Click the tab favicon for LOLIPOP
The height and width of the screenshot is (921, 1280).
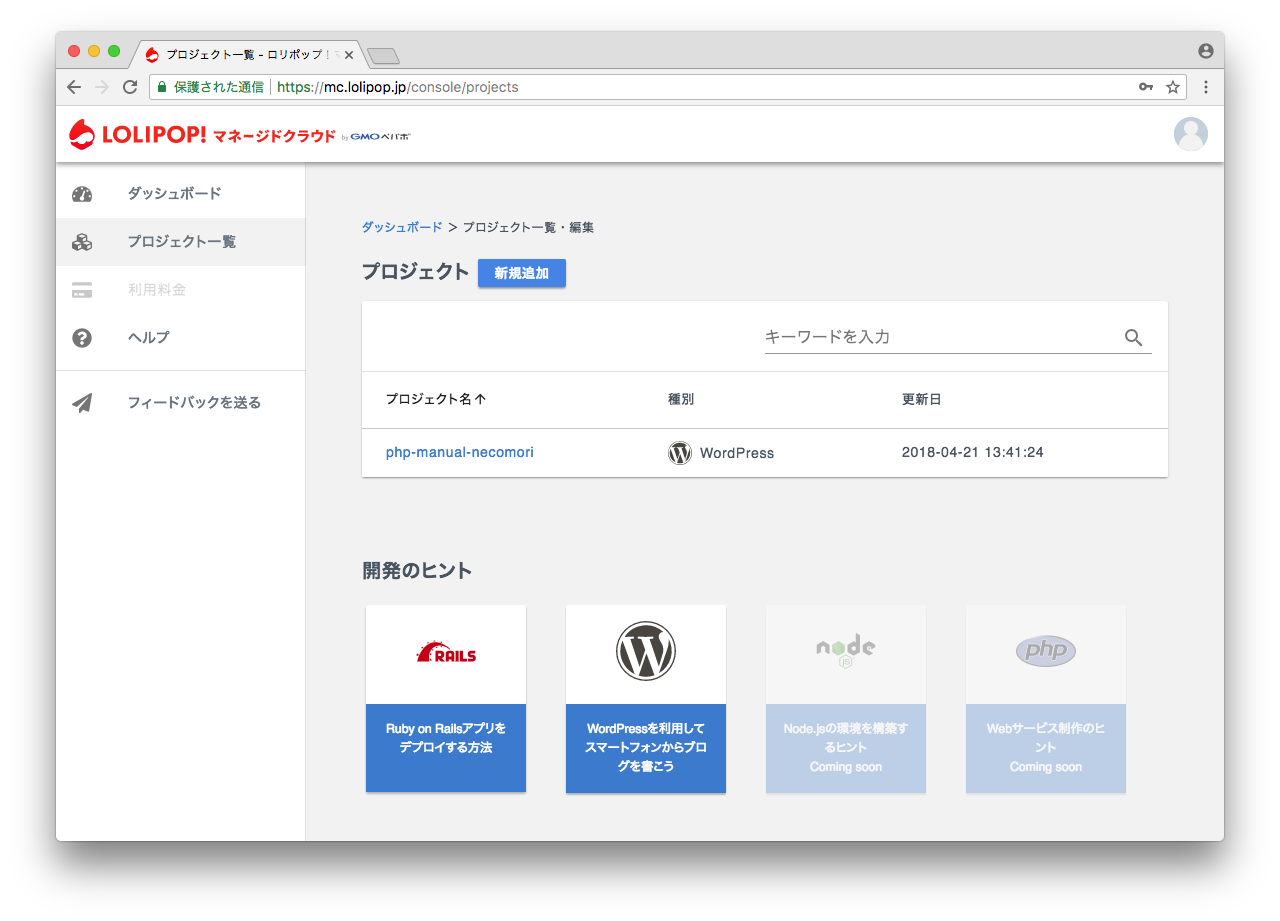tap(152, 54)
